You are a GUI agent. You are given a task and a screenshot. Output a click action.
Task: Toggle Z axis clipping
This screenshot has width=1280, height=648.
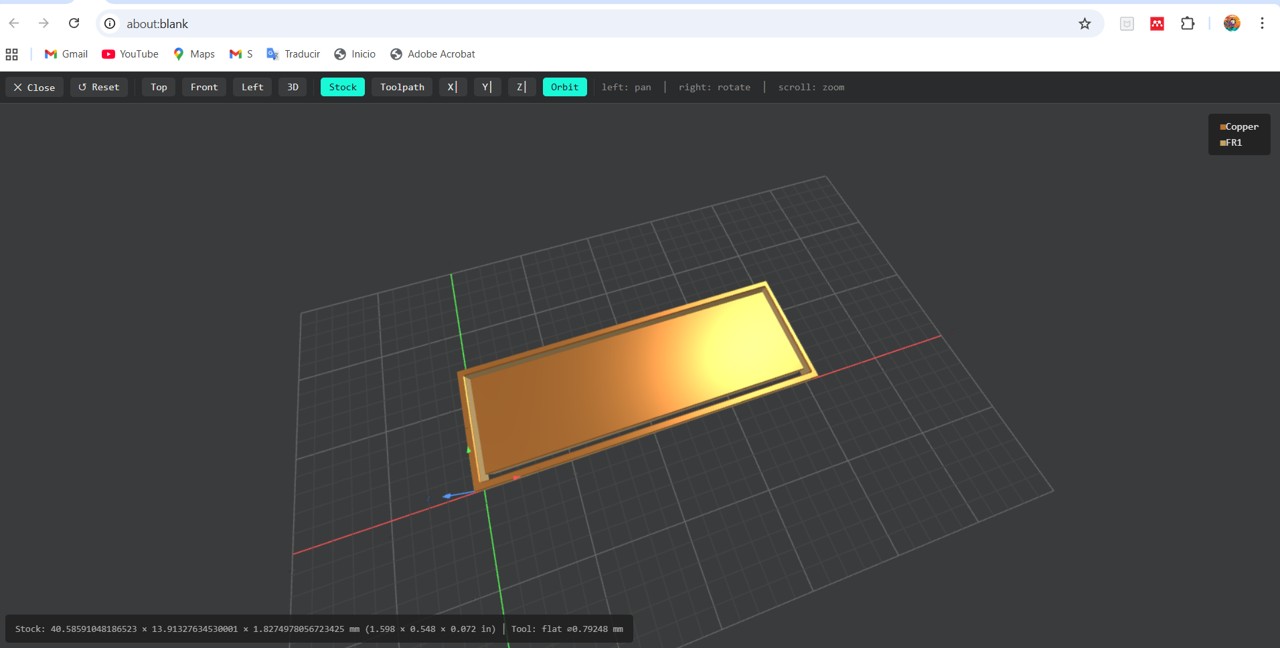521,87
